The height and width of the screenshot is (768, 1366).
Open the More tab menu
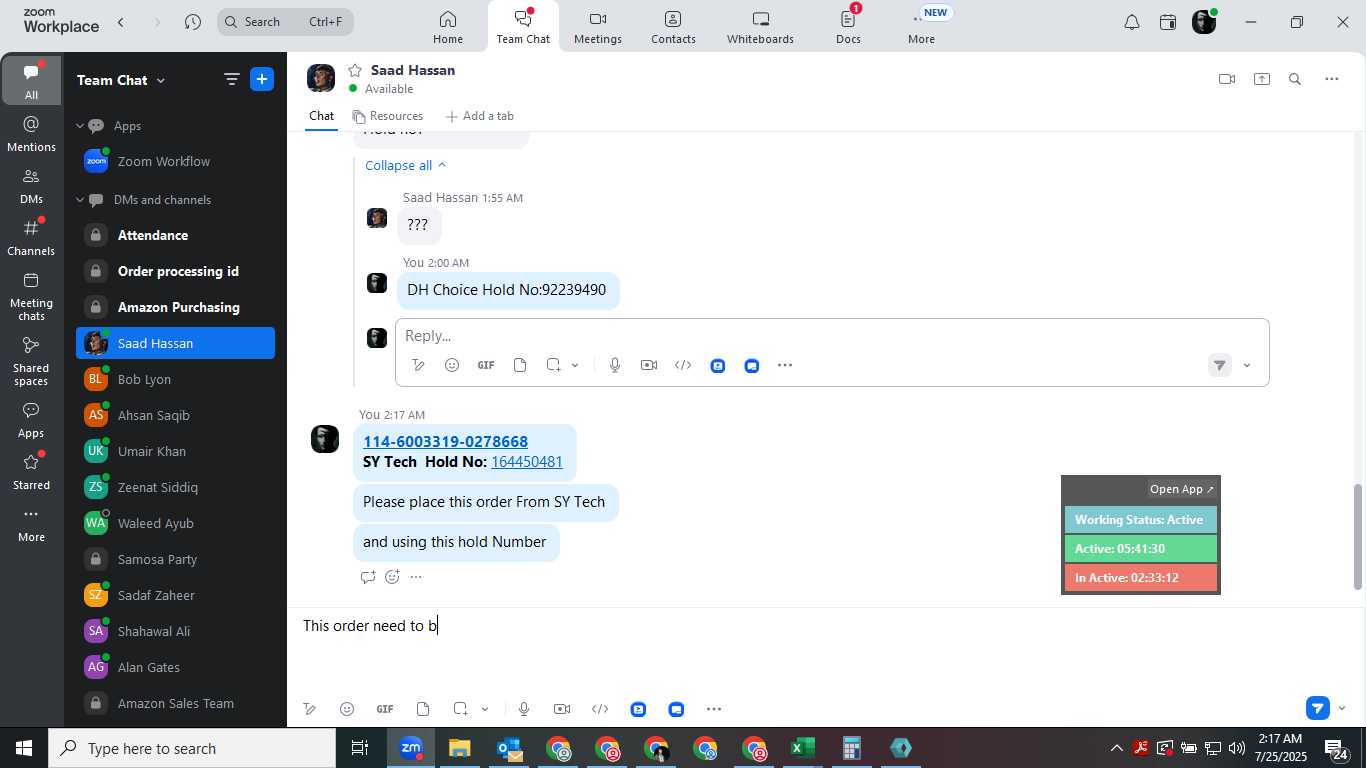[921, 27]
